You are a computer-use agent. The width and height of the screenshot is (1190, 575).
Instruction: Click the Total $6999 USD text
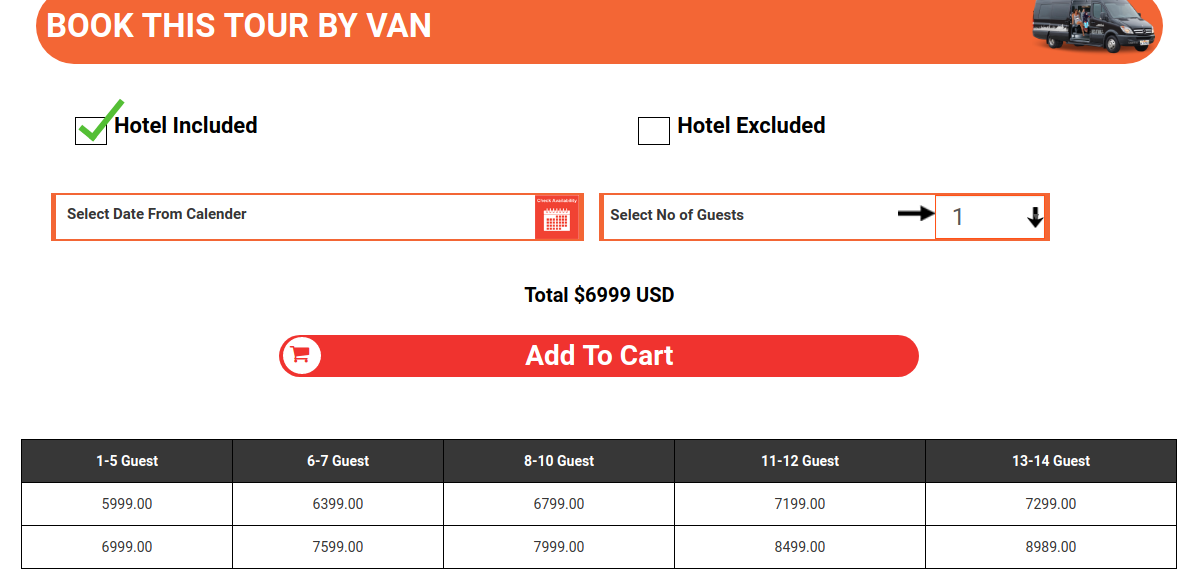click(x=599, y=295)
